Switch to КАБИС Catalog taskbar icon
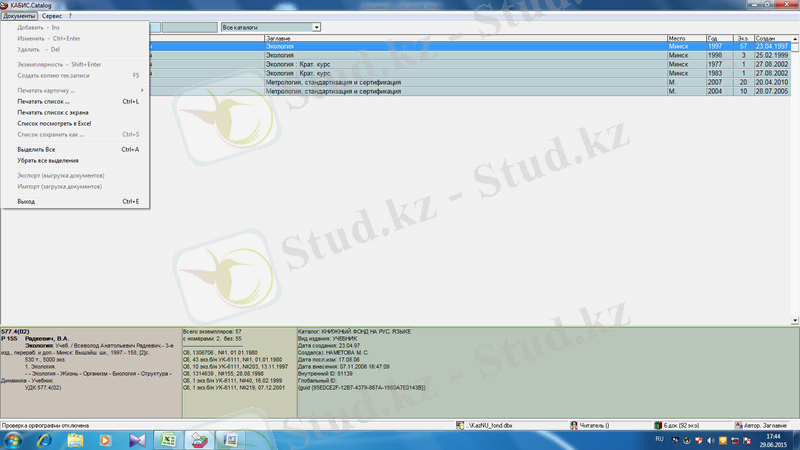The height and width of the screenshot is (450, 800). (199, 440)
